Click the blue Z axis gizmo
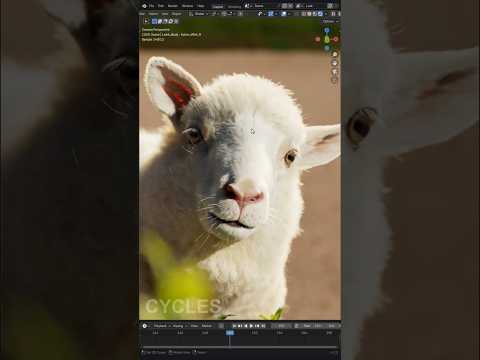 tap(327, 30)
